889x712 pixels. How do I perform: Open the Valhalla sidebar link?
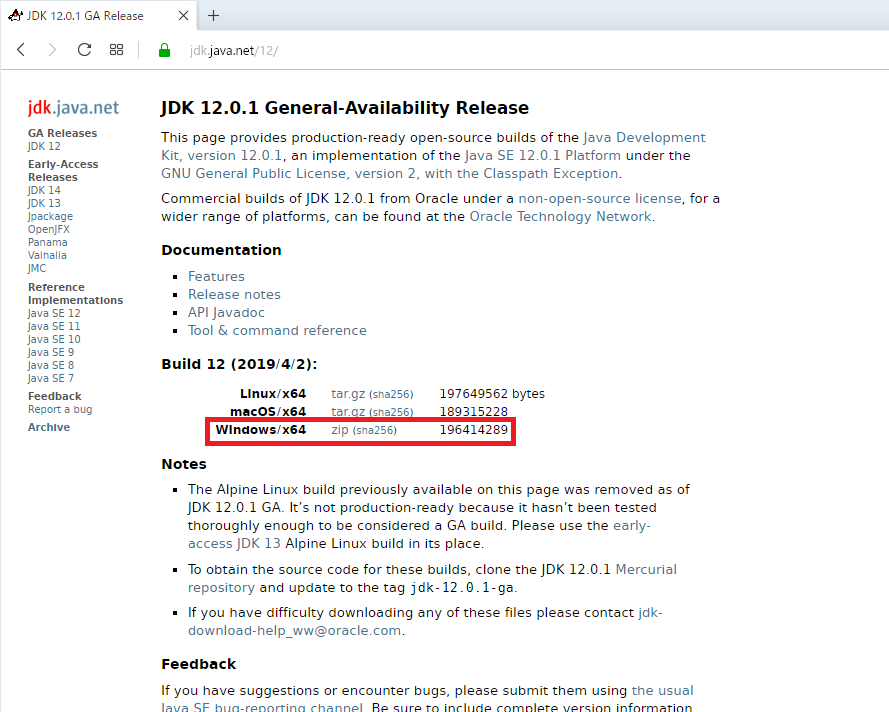(x=47, y=255)
